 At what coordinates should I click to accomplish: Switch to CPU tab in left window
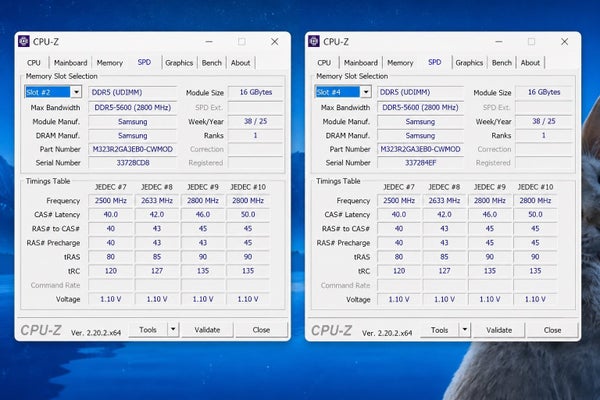click(x=34, y=62)
